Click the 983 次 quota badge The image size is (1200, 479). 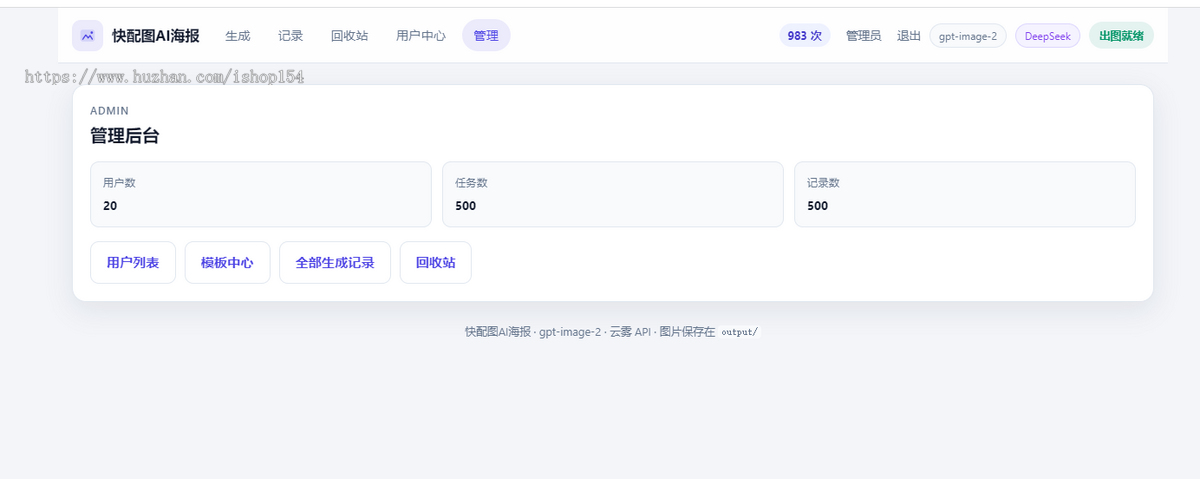(x=805, y=36)
